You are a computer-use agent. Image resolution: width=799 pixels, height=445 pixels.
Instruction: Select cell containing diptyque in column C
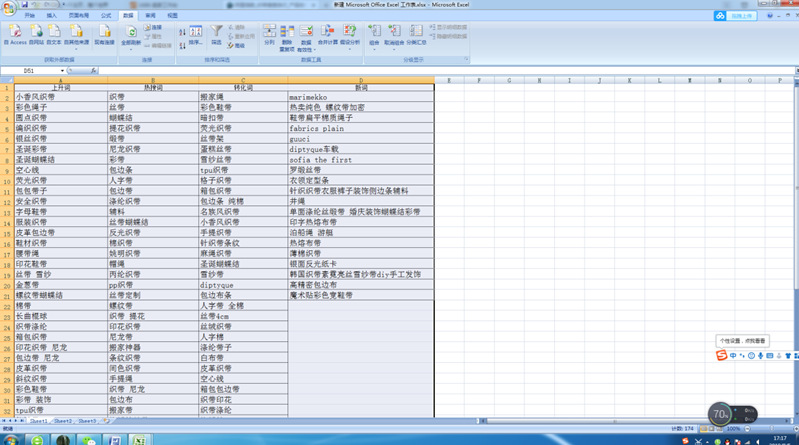coord(243,285)
